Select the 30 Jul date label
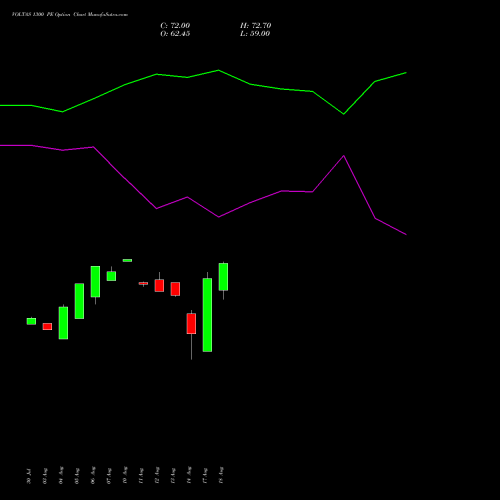 point(29,476)
